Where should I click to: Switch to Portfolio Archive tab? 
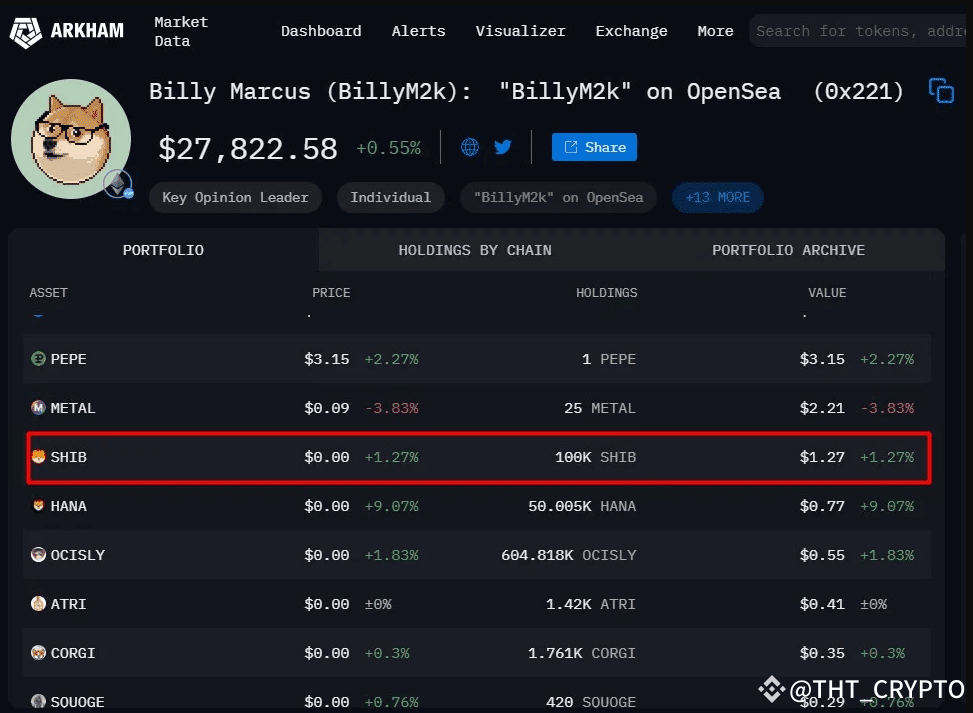click(x=788, y=250)
